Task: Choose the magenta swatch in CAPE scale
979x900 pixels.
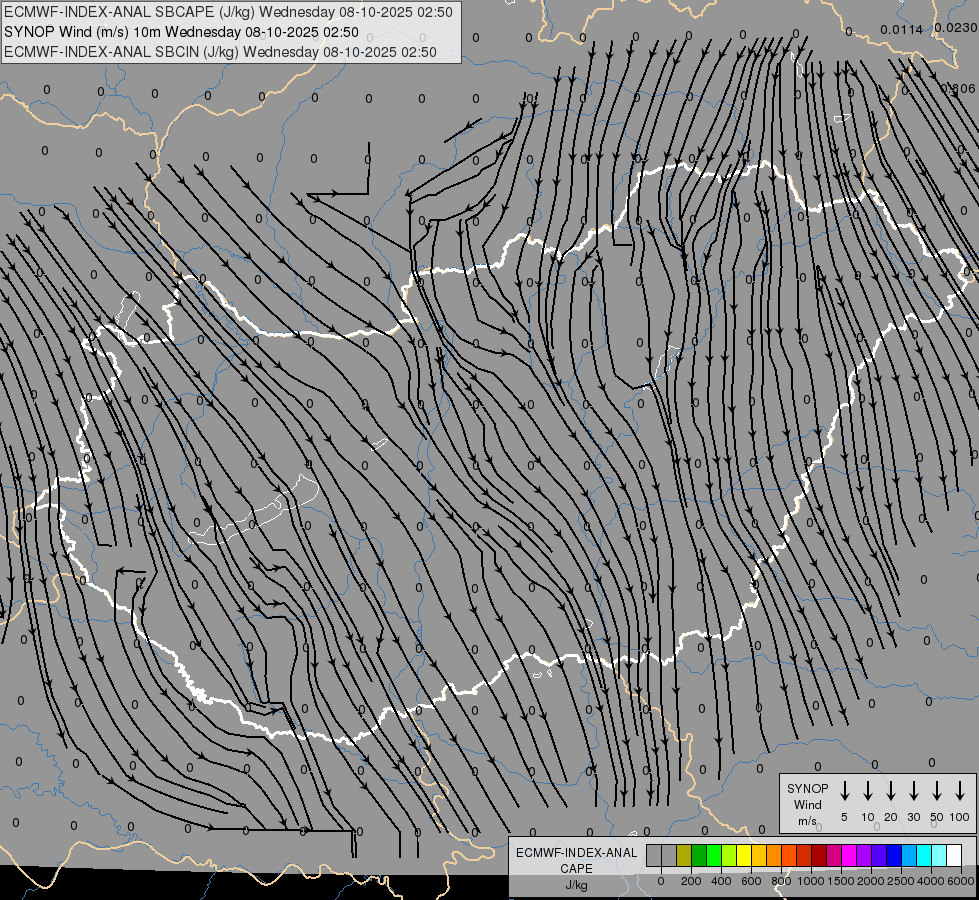Action: (x=849, y=855)
